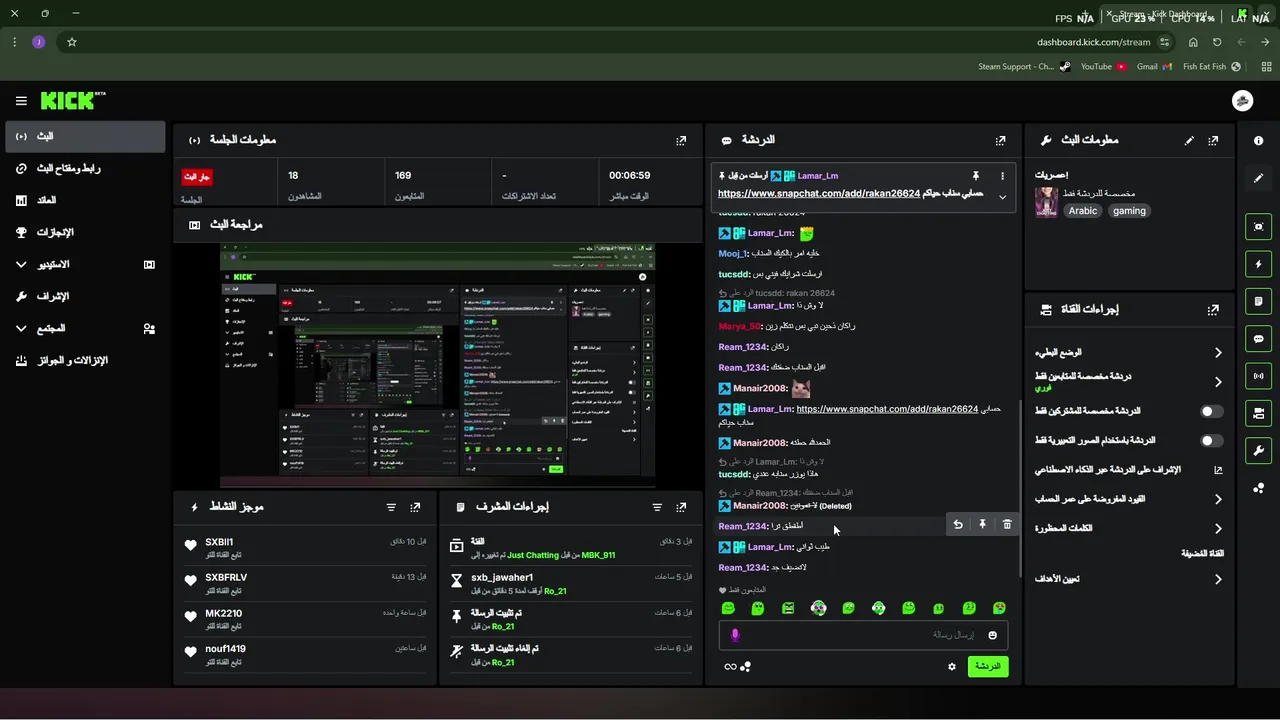Expand الكلمات المحظورة (banned words) option
Screen dimensions: 1280x720
pyautogui.click(x=1129, y=528)
